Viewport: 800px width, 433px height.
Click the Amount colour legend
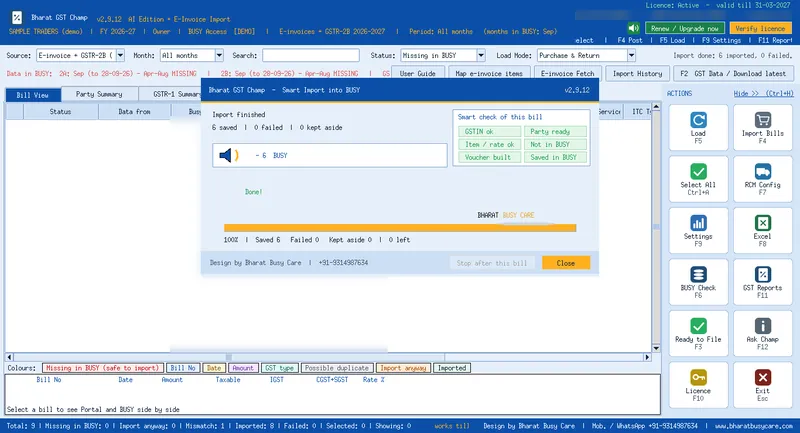coord(243,368)
